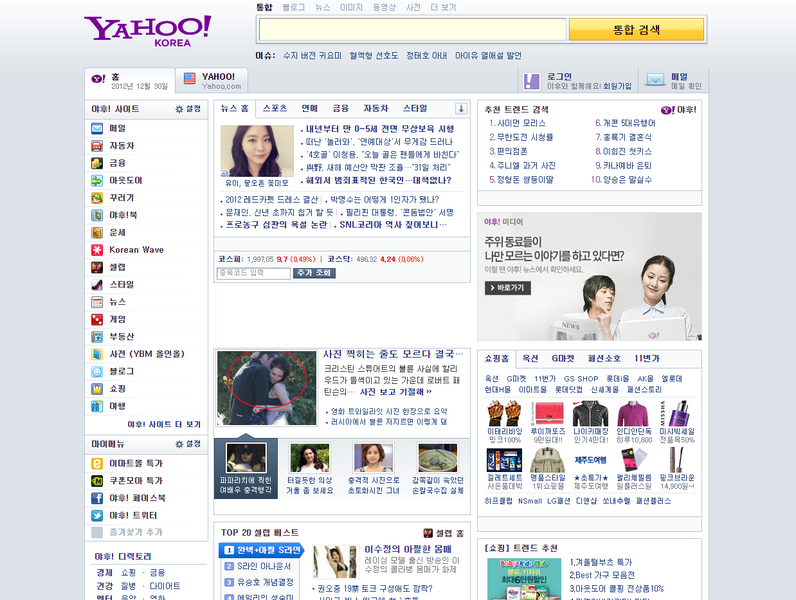This screenshot has width=796, height=600.
Task: Open the 꾸러기 icon in sidebar
Action: click(96, 198)
